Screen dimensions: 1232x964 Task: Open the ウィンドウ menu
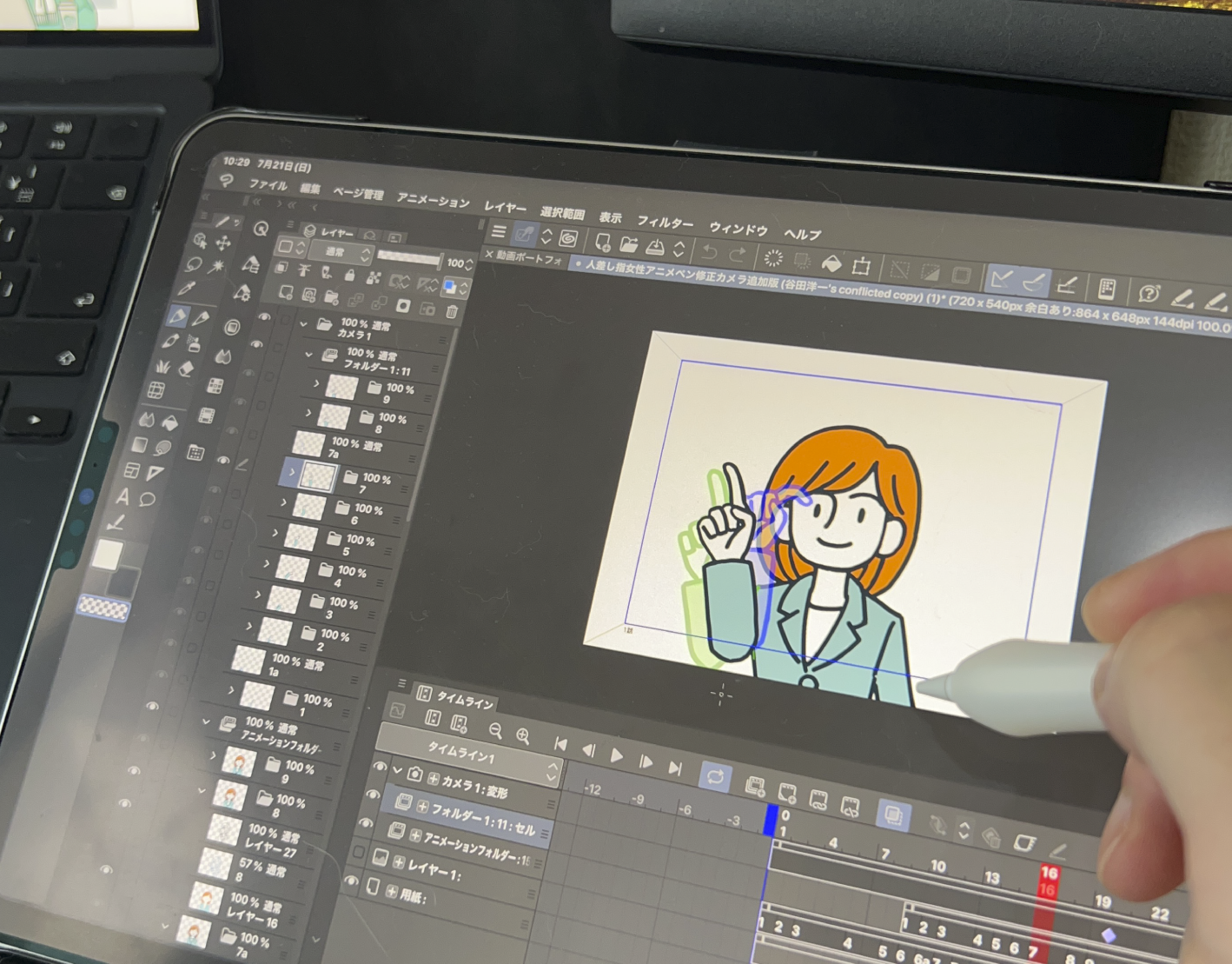pos(739,229)
